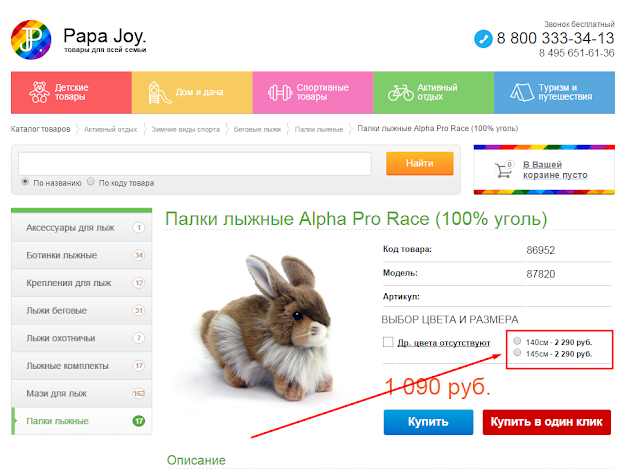This screenshot has height=475, width=640.
Task: Click the Papa Joy rainbow logo
Action: coord(31,40)
